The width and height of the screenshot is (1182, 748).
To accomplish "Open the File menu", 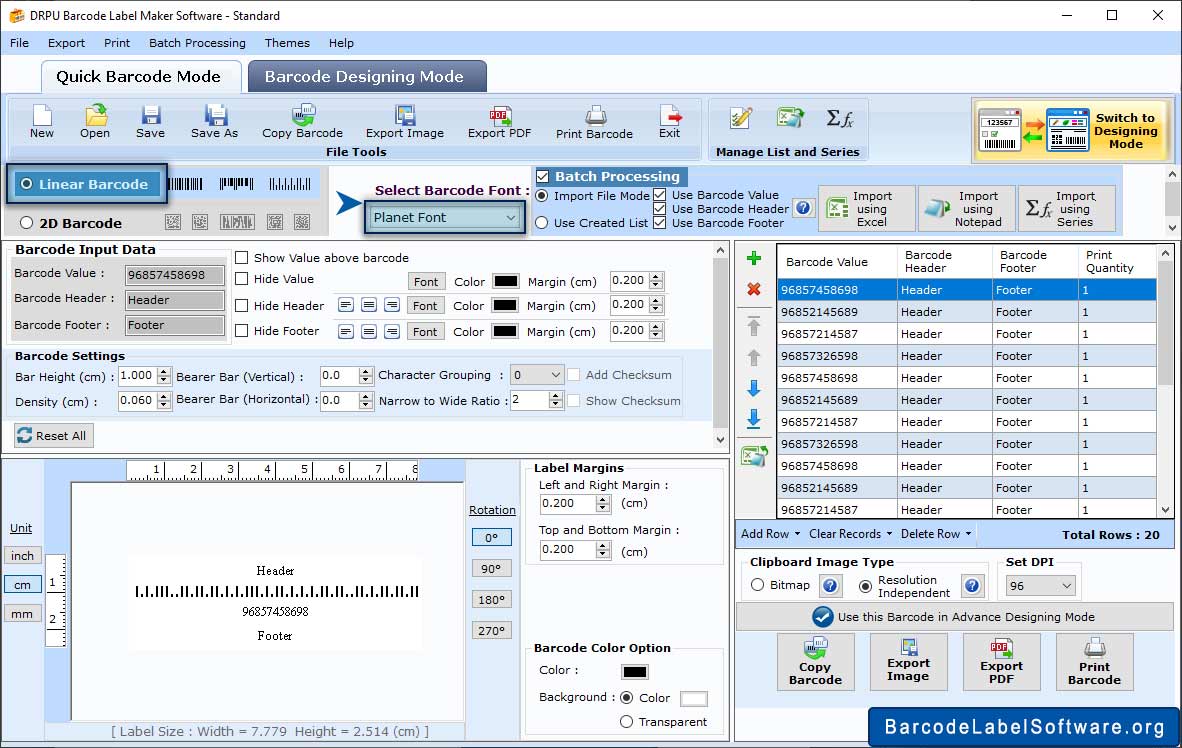I will pos(20,43).
